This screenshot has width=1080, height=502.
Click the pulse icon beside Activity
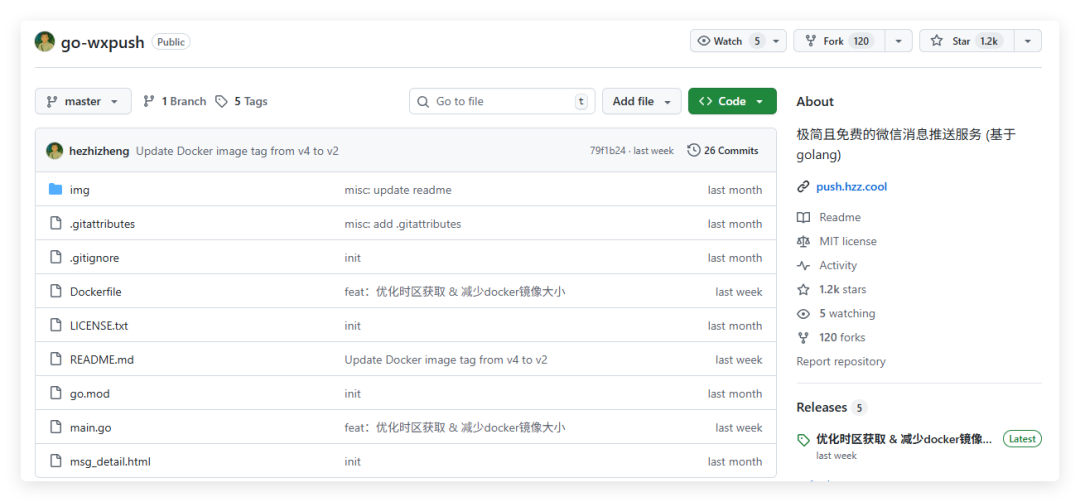(803, 266)
